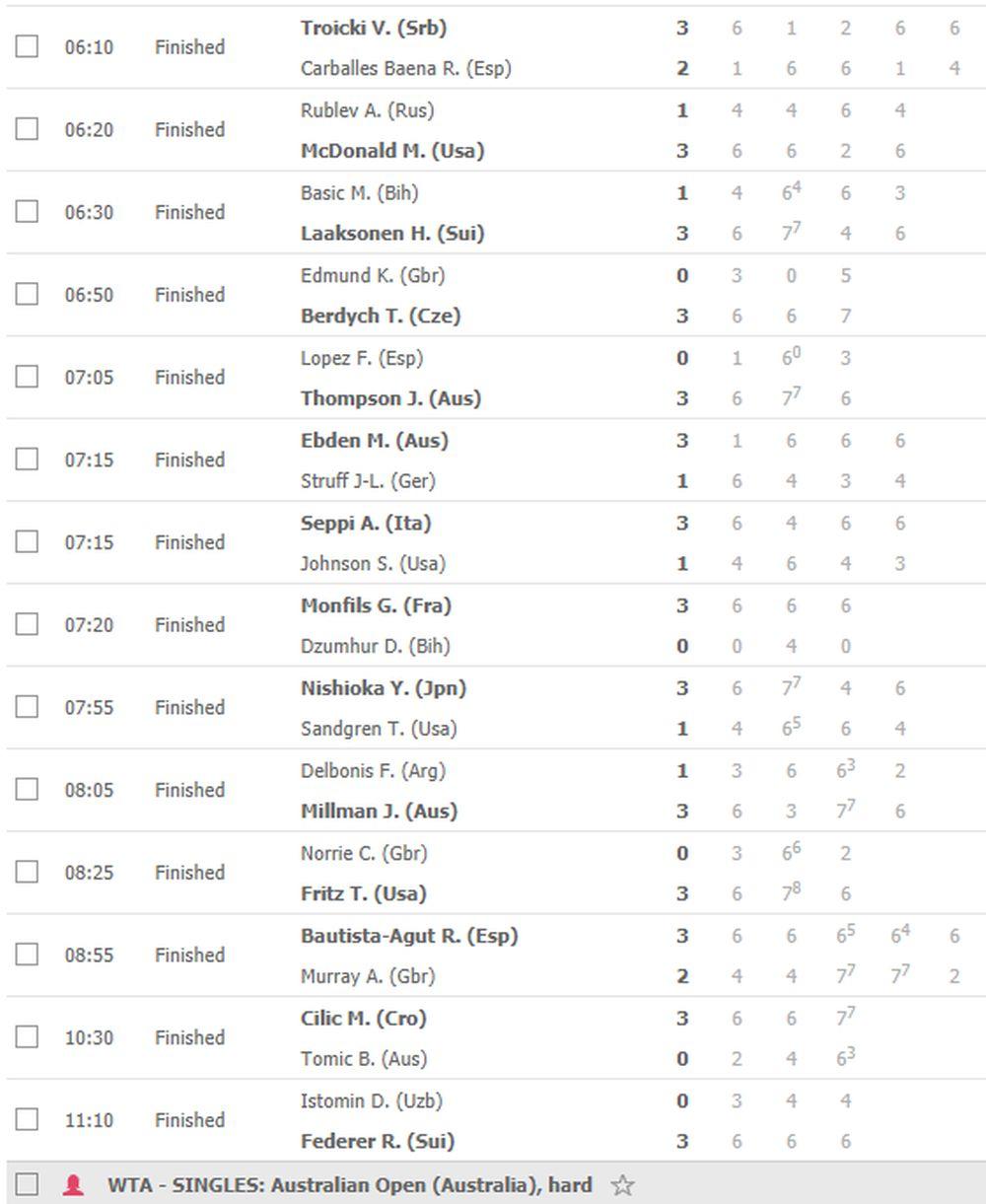Image resolution: width=986 pixels, height=1204 pixels.
Task: Click the Seppi A. (Ita) sets score 3
Action: click(681, 523)
